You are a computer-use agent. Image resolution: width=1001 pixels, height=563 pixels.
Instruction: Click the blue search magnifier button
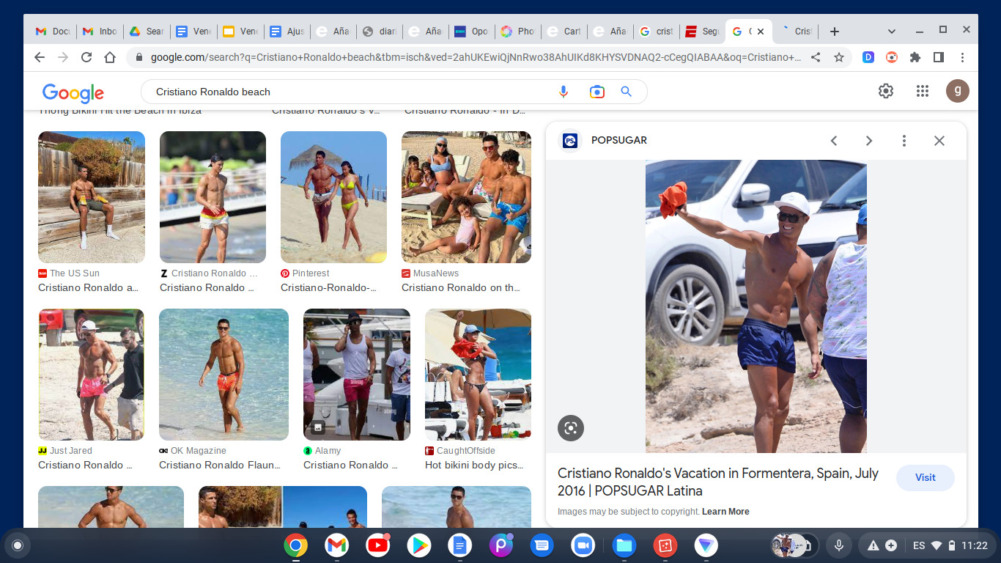[626, 92]
